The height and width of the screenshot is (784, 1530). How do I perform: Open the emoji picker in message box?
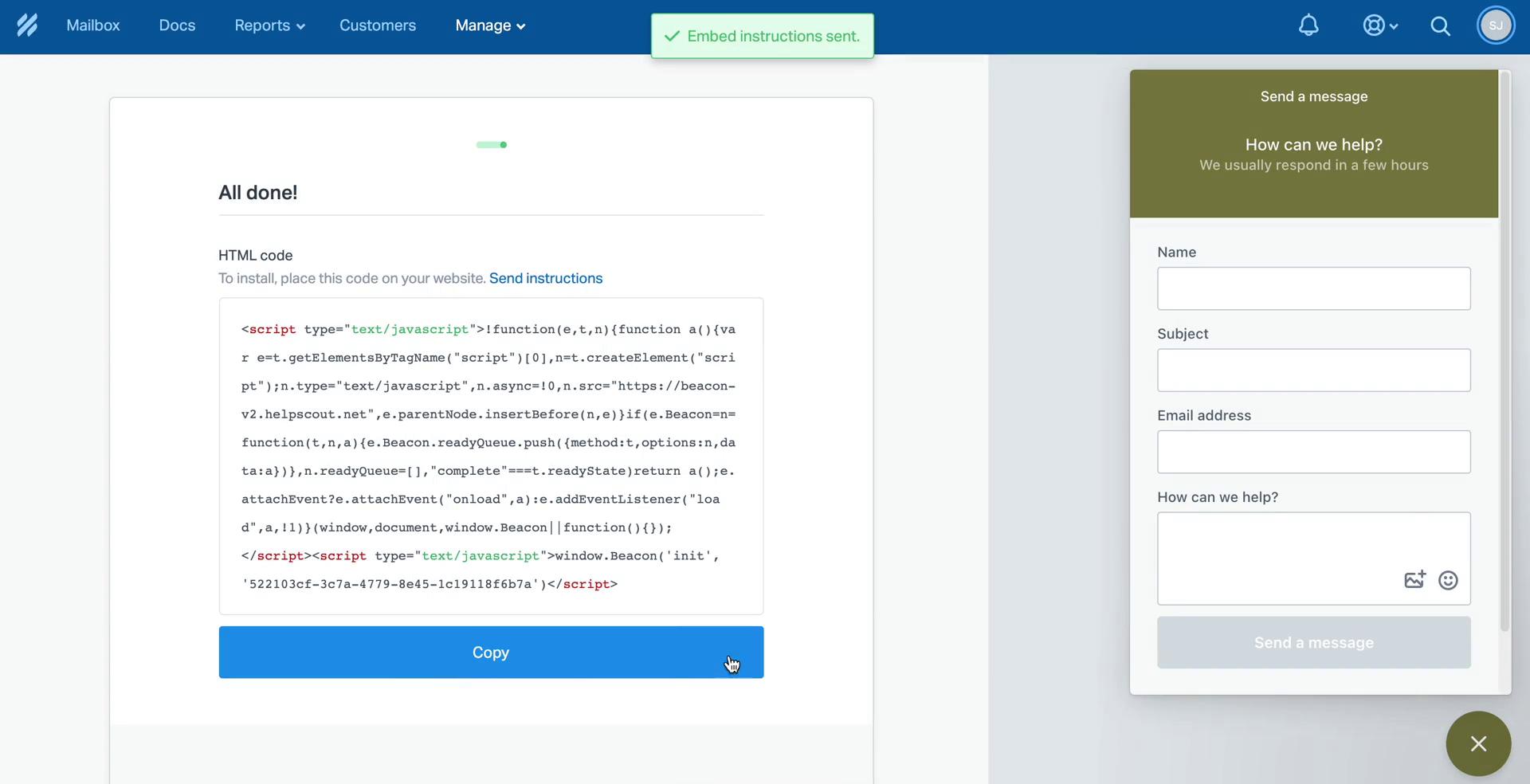click(1448, 580)
